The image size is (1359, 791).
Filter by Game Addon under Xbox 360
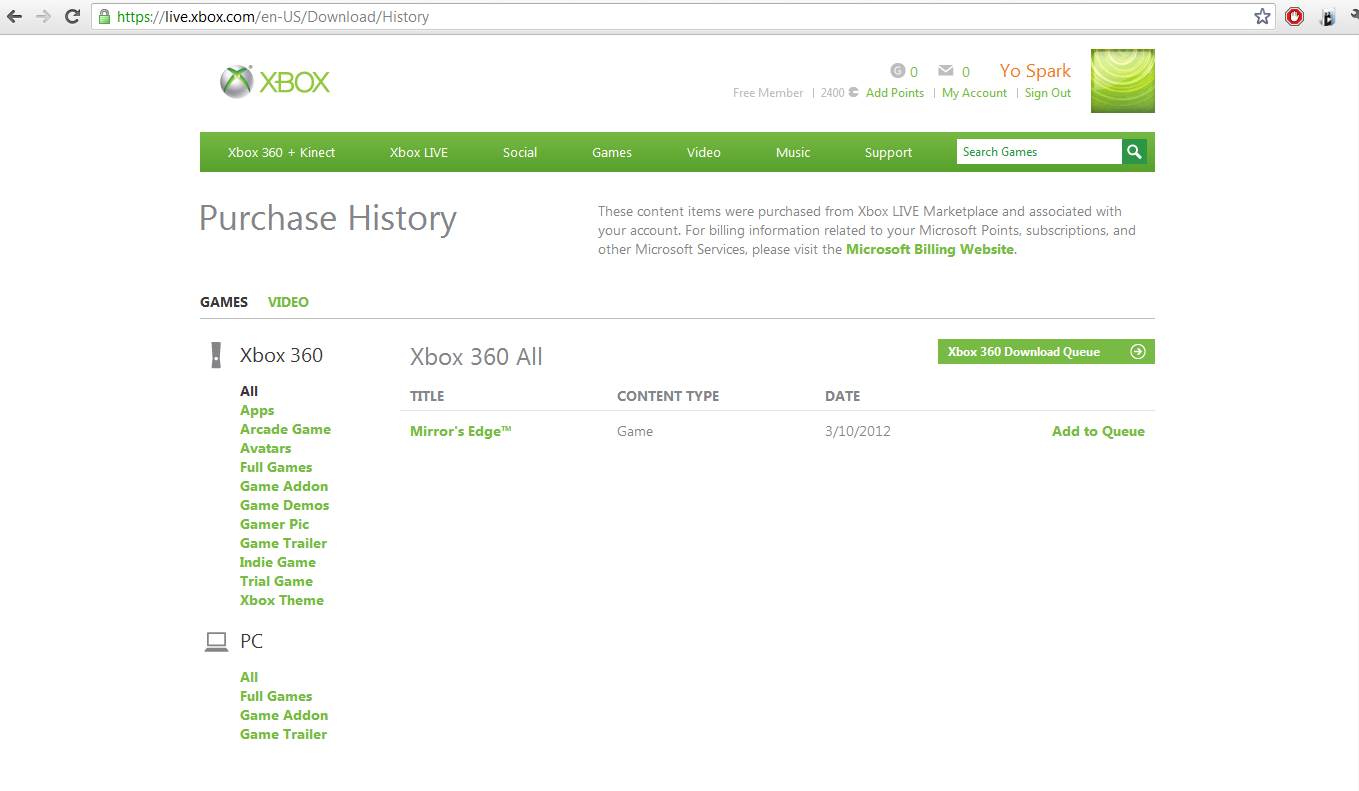click(284, 486)
